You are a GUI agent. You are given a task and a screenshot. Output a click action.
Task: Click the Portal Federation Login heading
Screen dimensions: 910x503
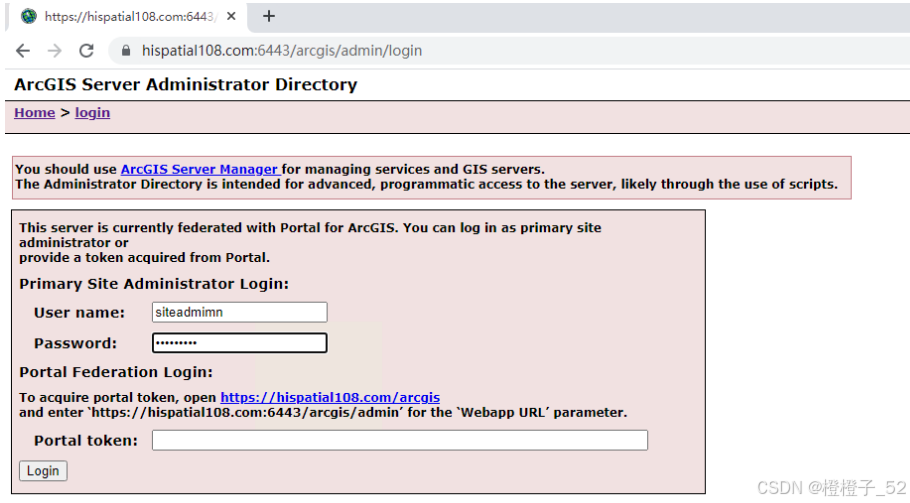tap(116, 372)
